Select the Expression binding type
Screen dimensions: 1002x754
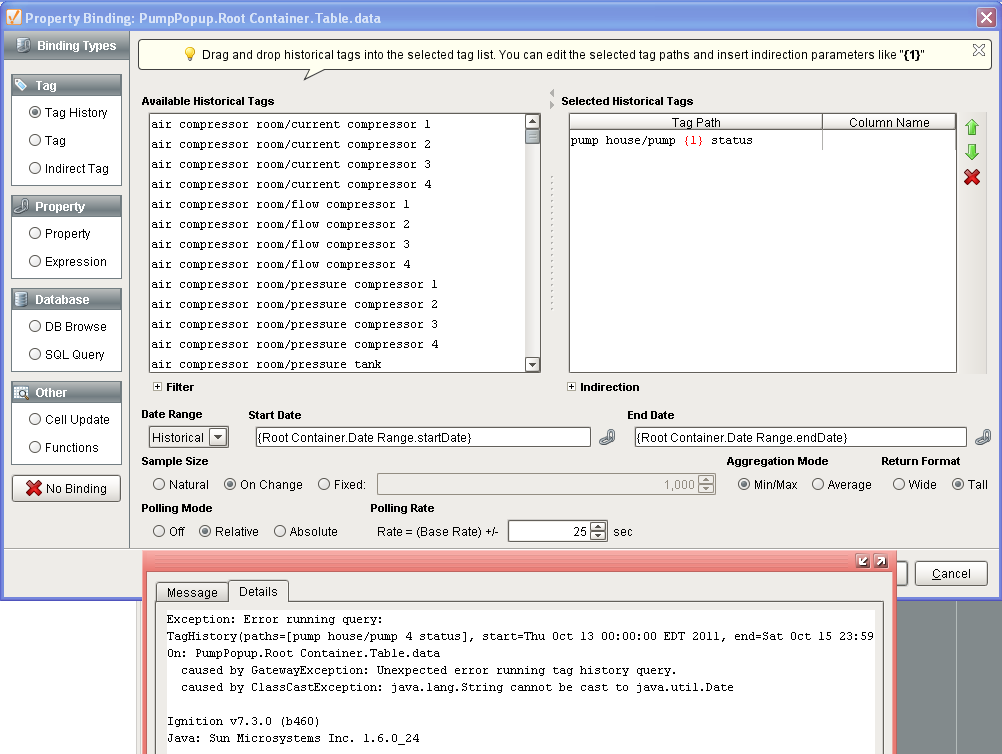[x=68, y=262]
